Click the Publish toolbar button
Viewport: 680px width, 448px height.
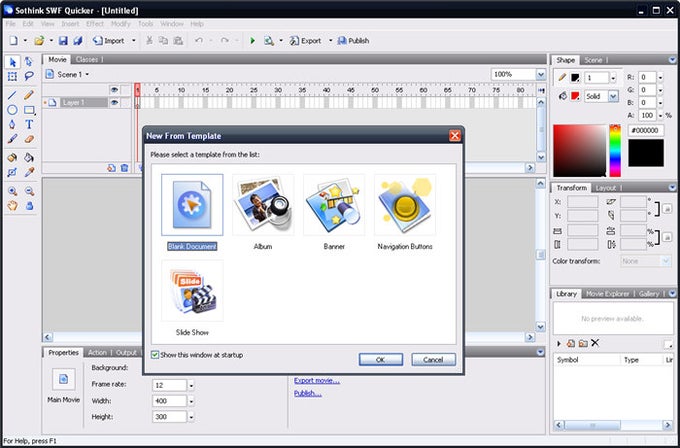(x=353, y=41)
